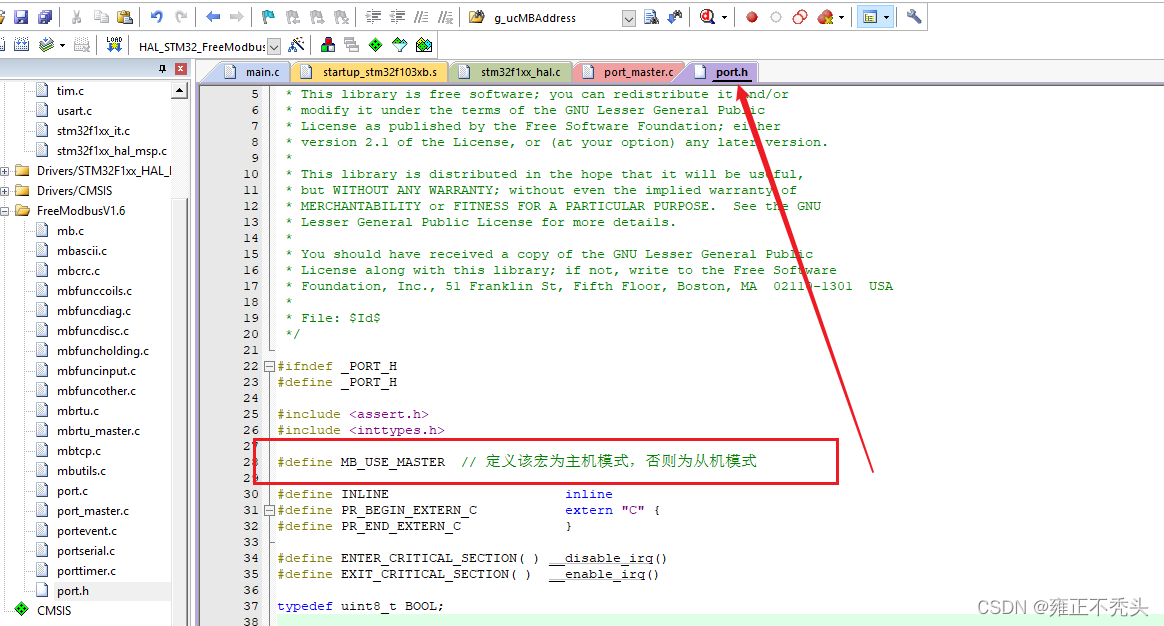Open the Pack Installer icon
This screenshot has width=1164, height=626.
[x=424, y=45]
